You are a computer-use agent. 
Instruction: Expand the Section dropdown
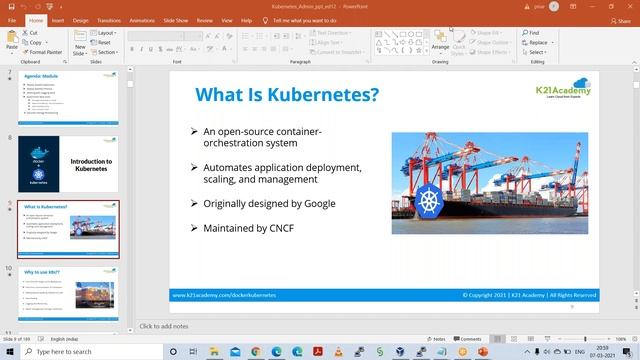(x=104, y=52)
